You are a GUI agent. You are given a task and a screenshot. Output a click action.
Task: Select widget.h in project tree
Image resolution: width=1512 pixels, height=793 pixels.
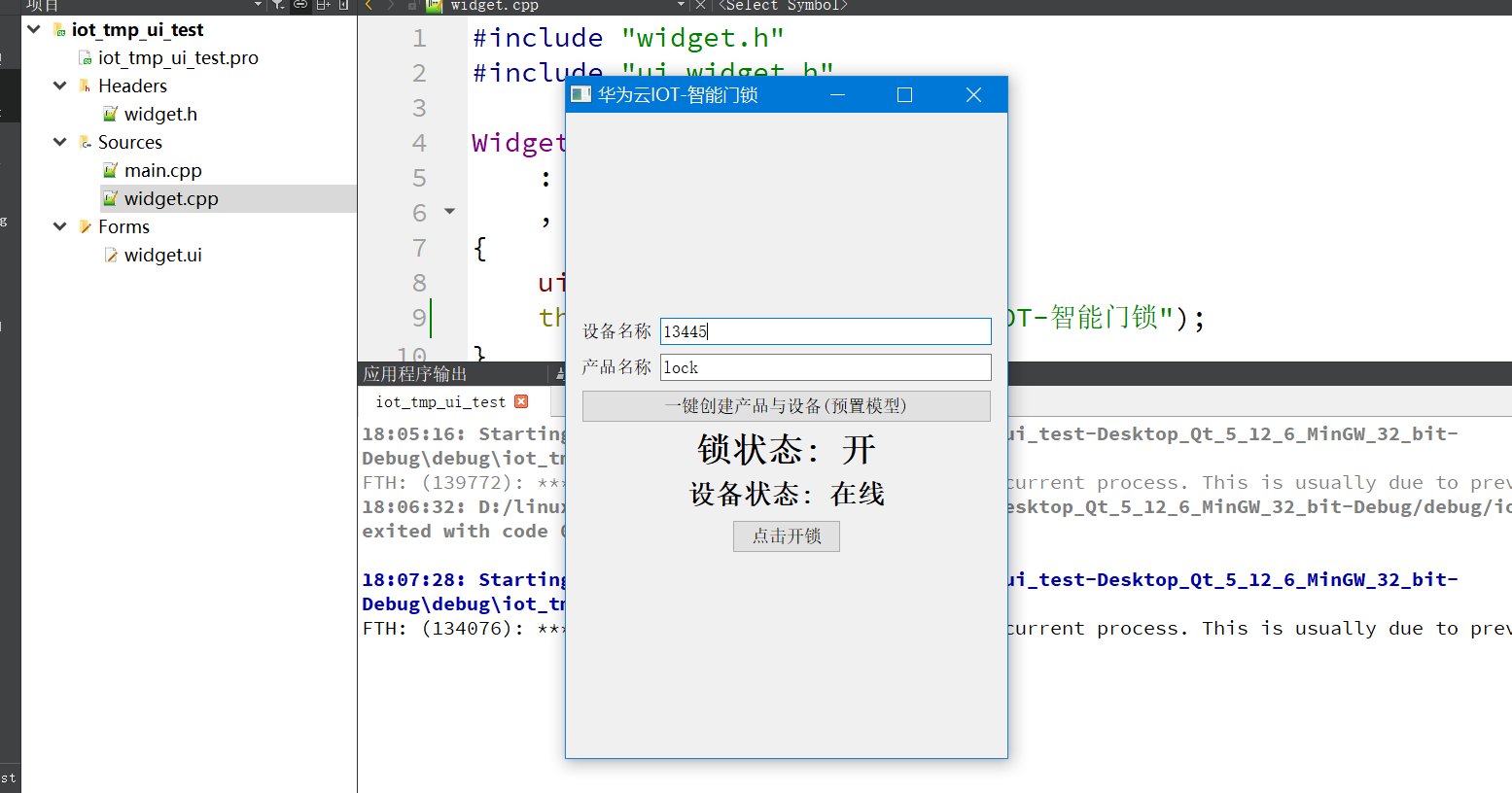[160, 114]
